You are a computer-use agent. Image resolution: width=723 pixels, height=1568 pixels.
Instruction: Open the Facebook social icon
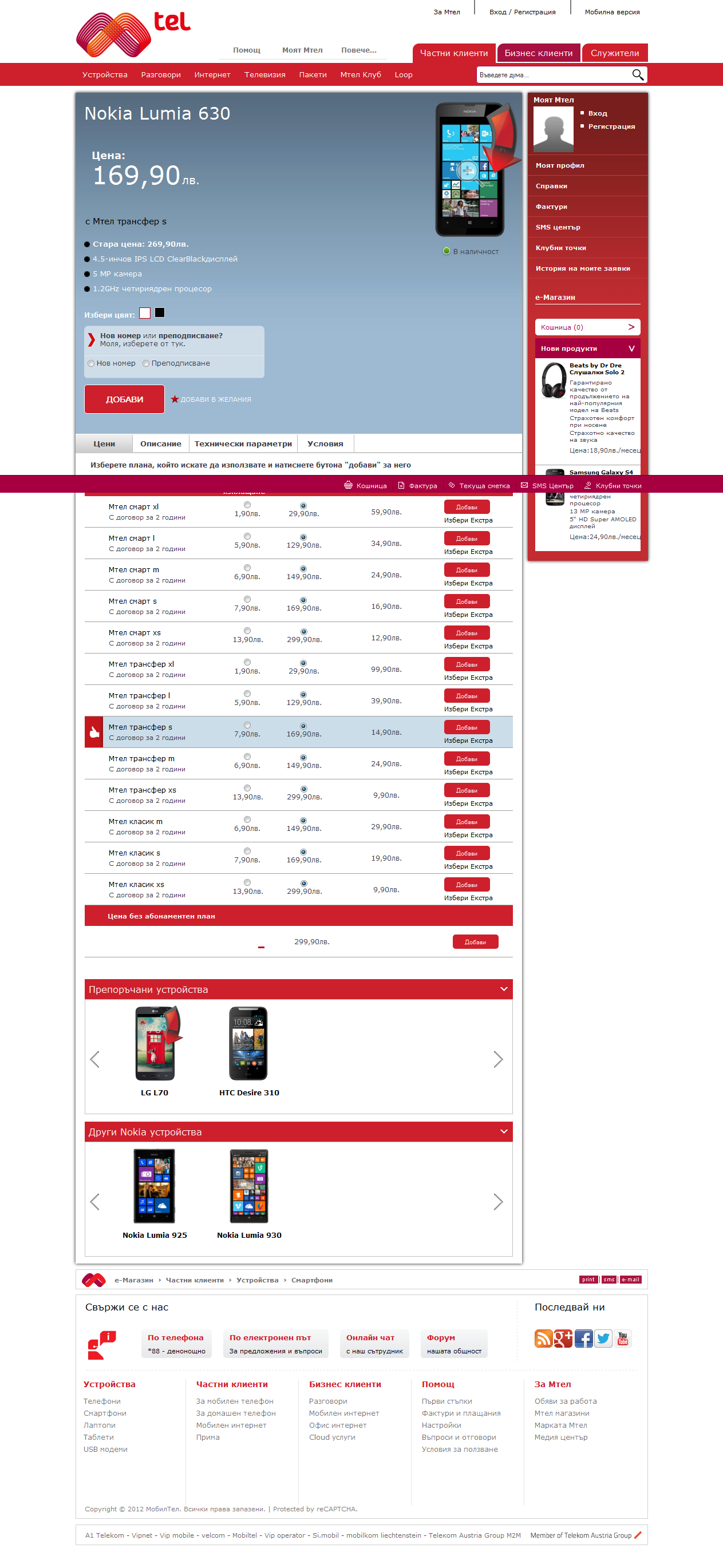[583, 1338]
